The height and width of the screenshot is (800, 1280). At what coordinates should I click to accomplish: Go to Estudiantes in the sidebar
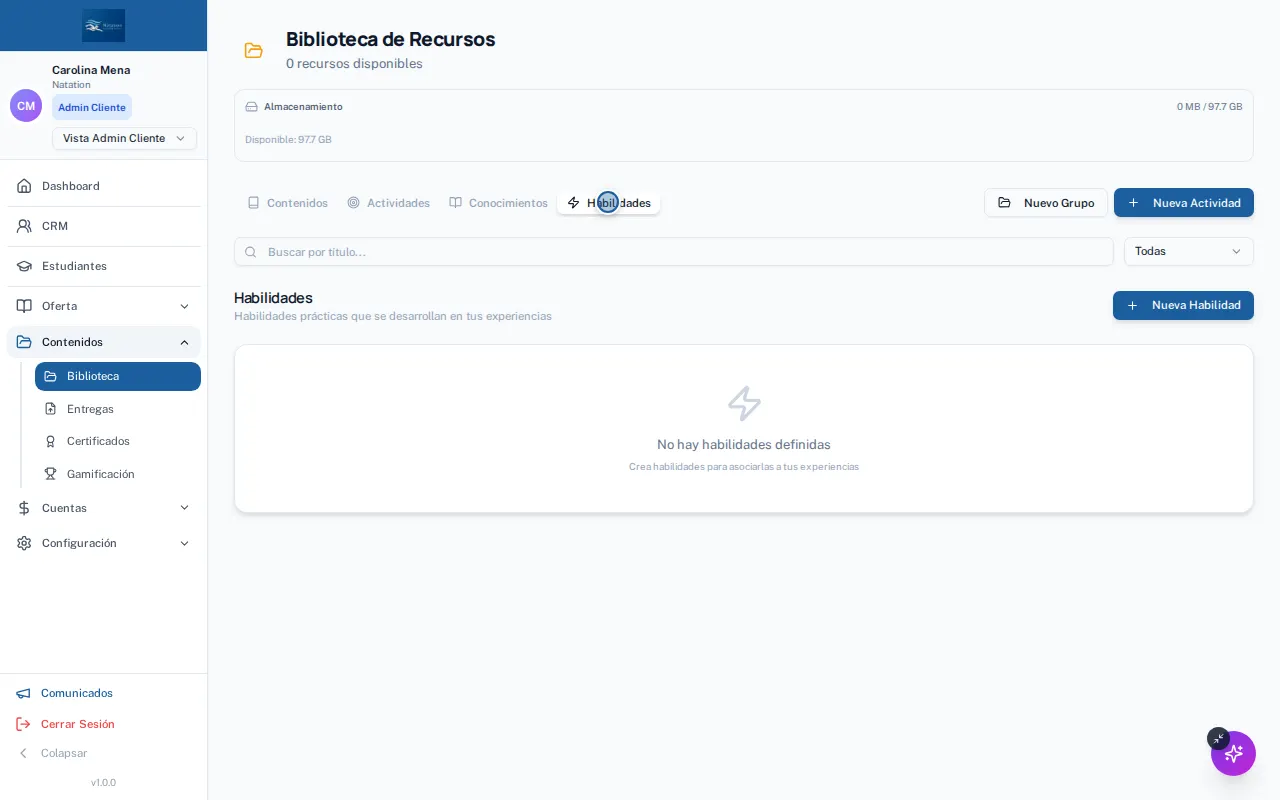tap(104, 266)
